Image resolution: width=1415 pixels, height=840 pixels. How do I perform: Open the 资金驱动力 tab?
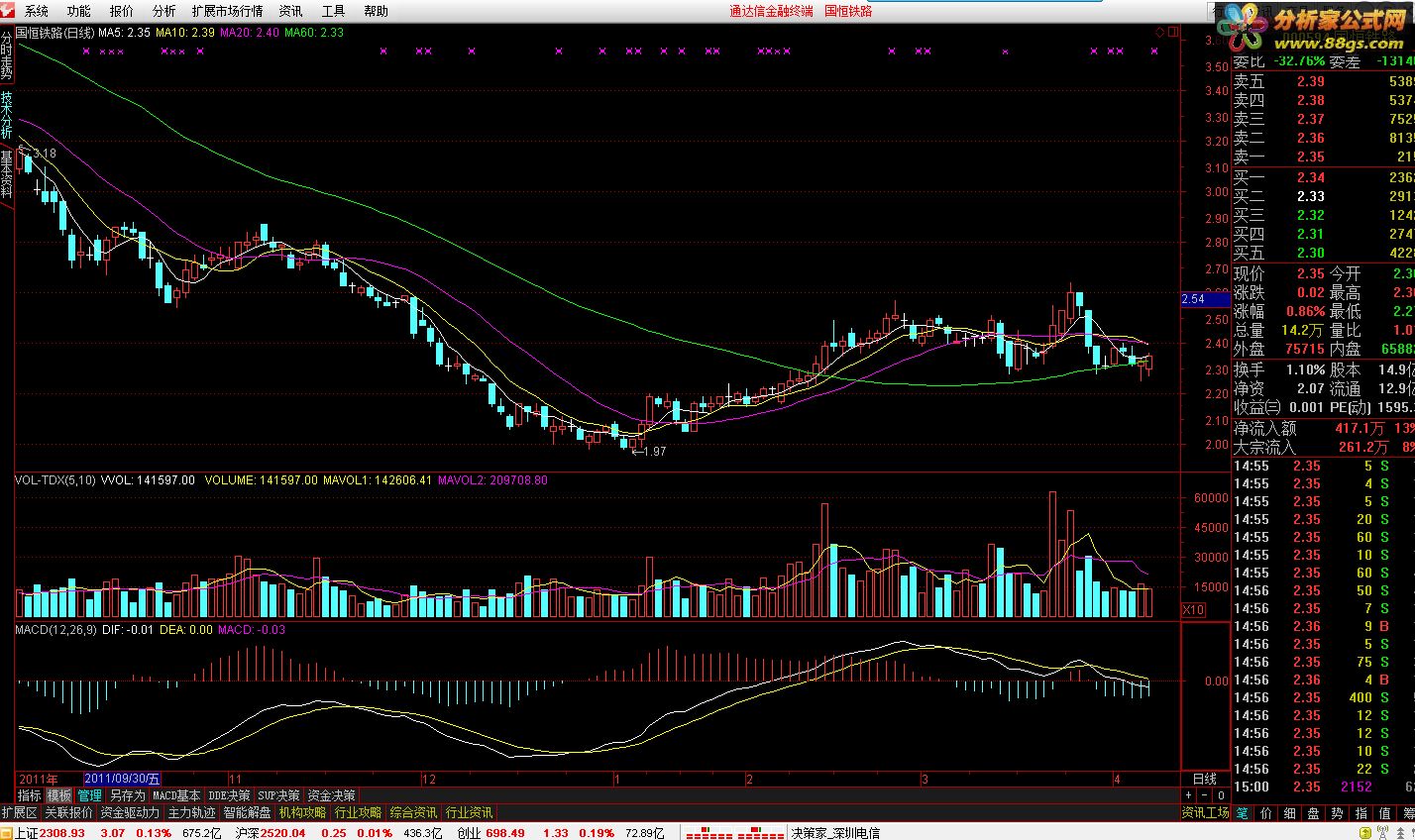(x=131, y=812)
